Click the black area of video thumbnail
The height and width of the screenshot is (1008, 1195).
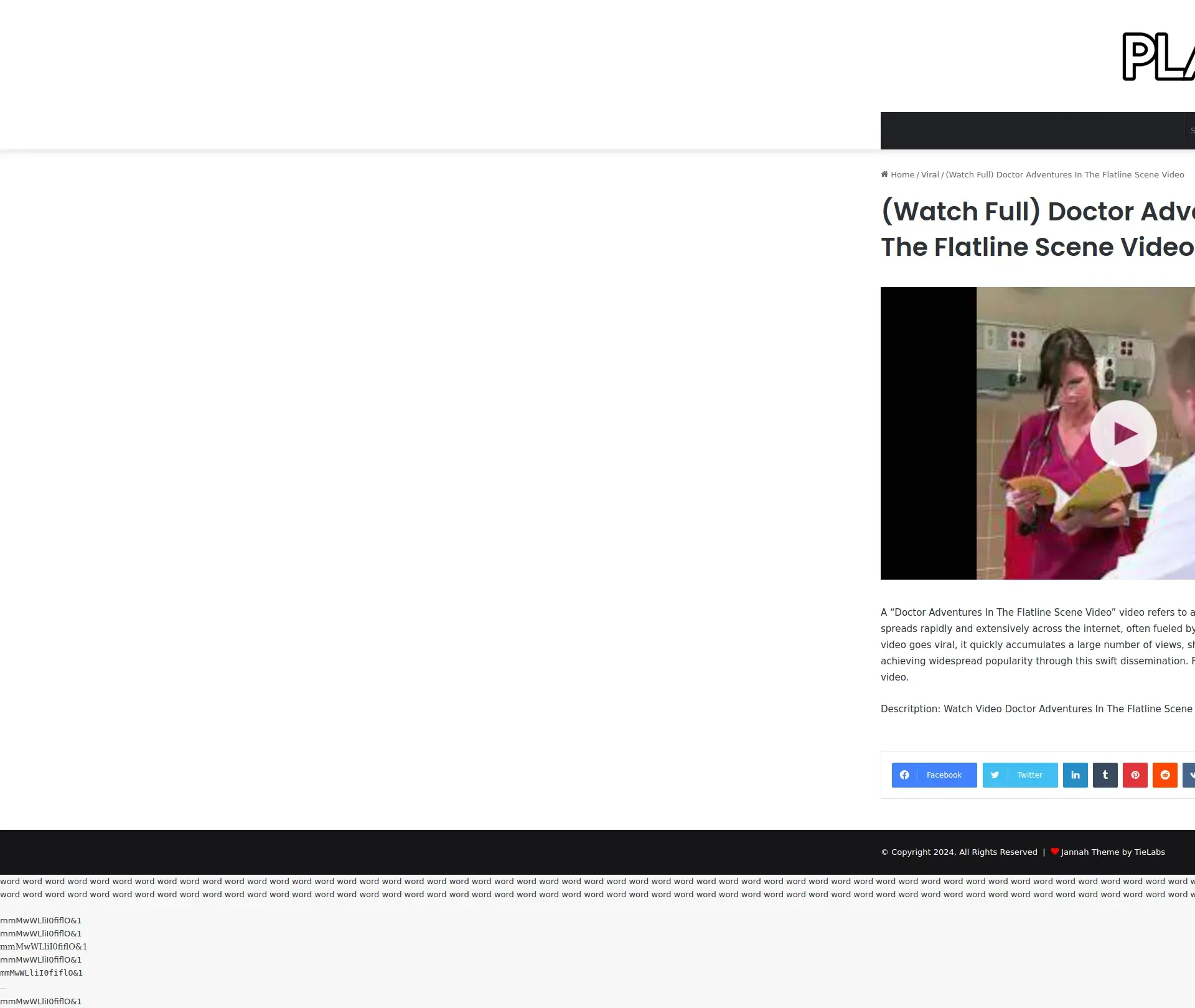pyautogui.click(x=928, y=433)
